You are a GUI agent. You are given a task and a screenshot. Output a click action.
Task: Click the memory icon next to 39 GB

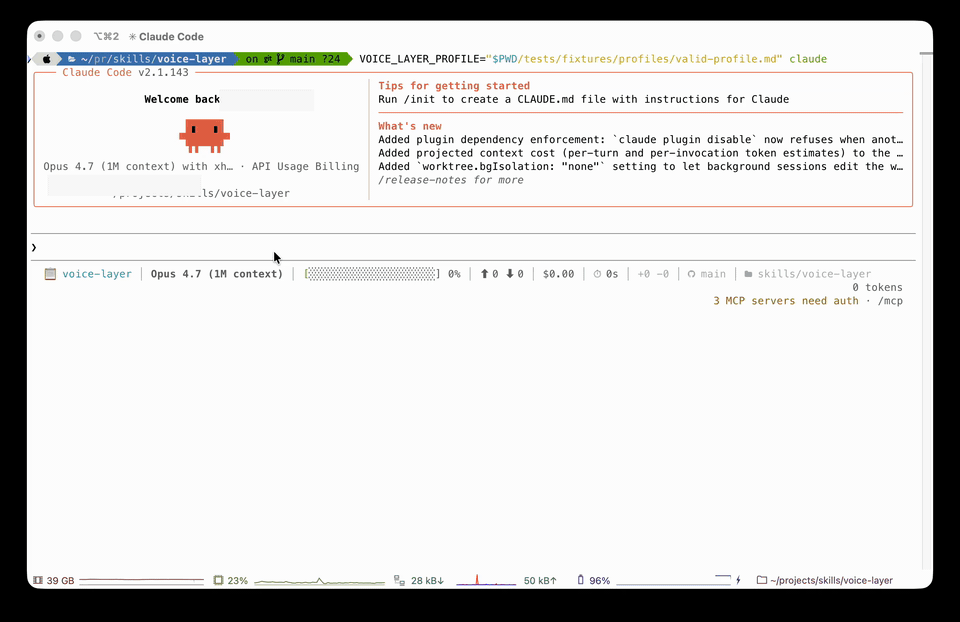click(x=38, y=580)
